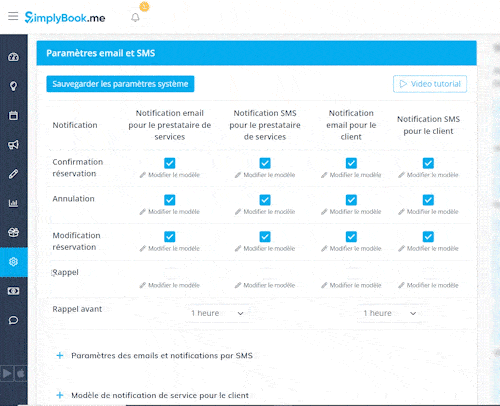This screenshot has width=500, height=406.
Task: Edit Rappel provider email template
Action: (170, 285)
